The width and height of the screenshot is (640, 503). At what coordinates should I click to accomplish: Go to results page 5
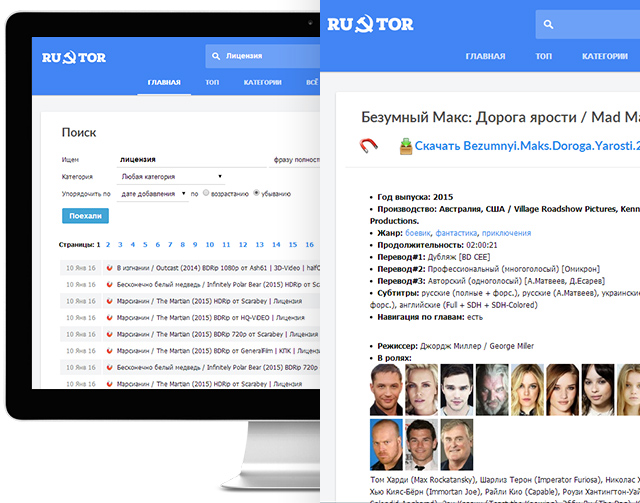tap(145, 245)
